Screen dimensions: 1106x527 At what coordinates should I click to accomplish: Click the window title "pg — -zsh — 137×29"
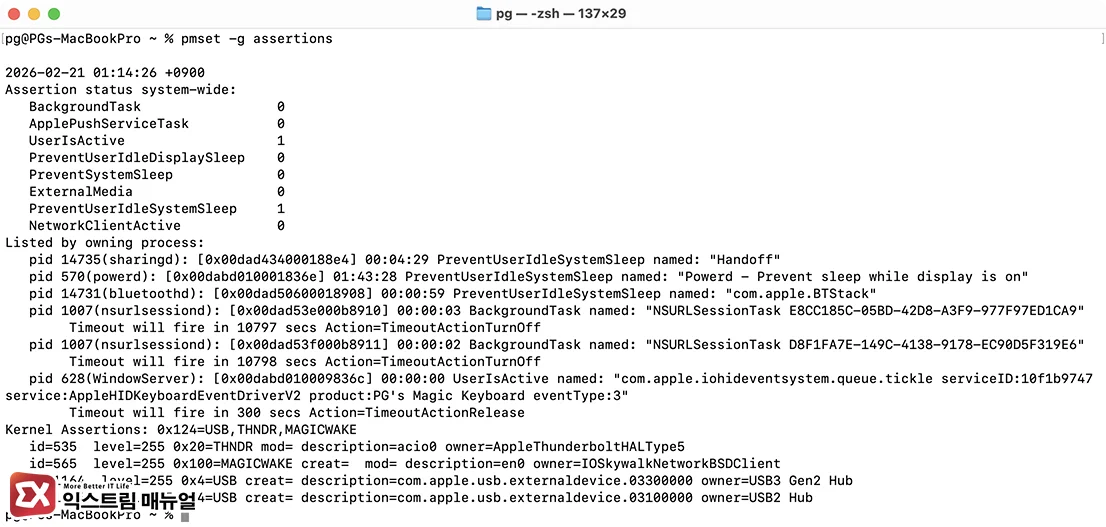click(x=561, y=14)
